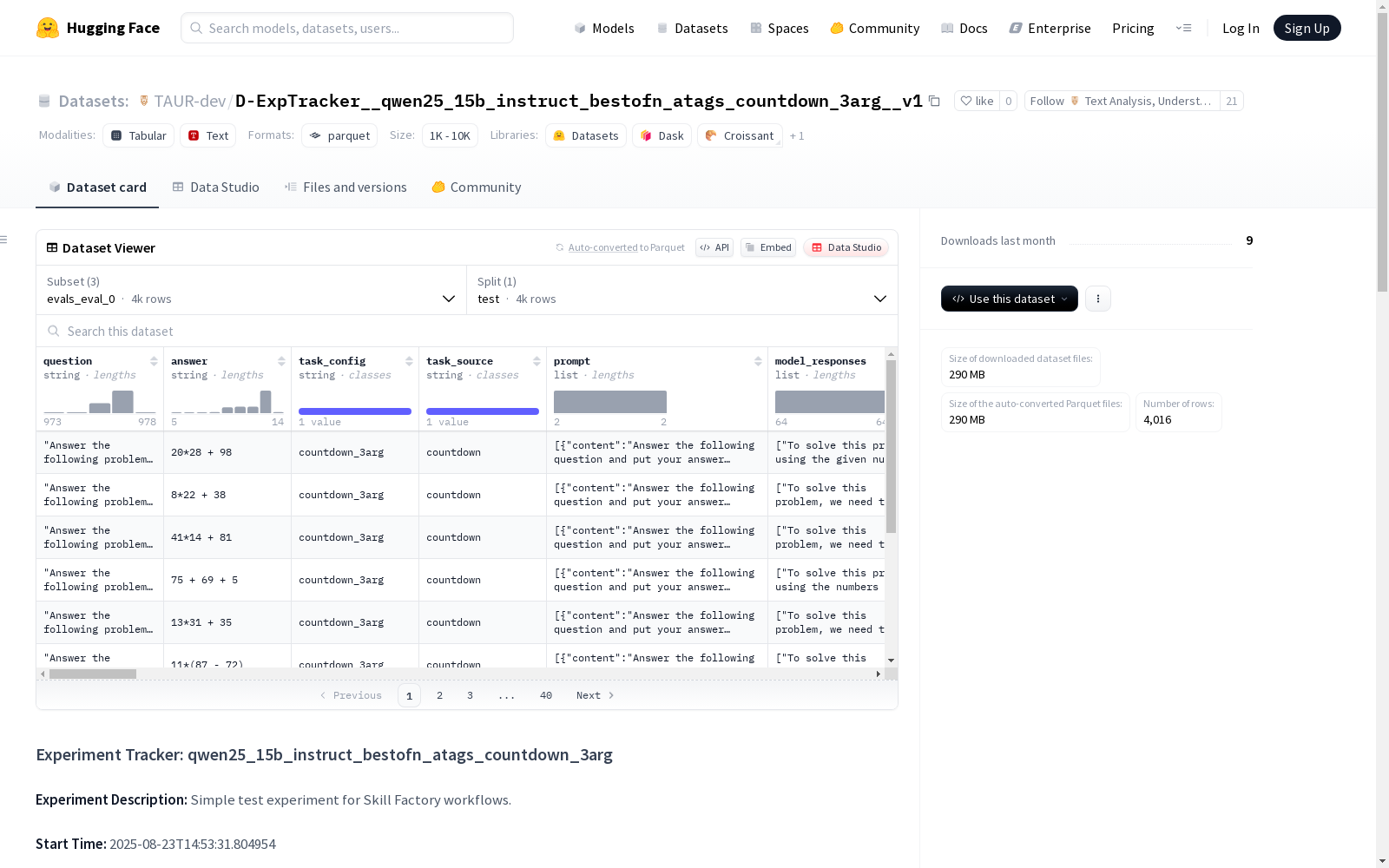Open Auto-converted to Parquet link
This screenshot has height=868, width=1389.
pos(602,247)
